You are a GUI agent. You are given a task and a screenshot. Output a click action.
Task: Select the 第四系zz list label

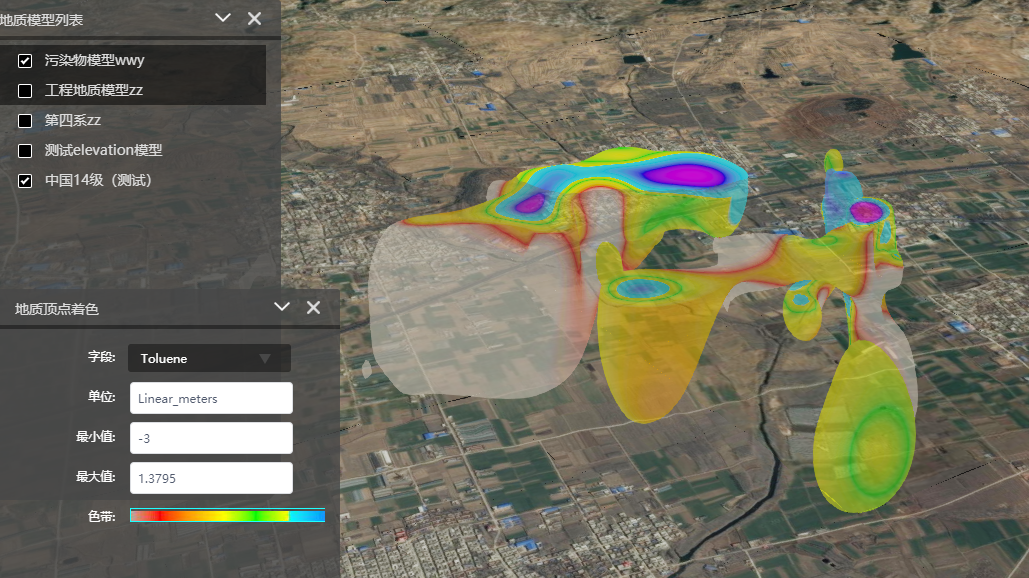[73, 121]
